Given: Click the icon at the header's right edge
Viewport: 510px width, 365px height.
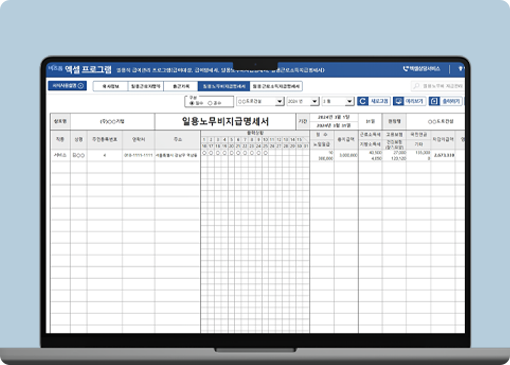Looking at the screenshot, I should click(461, 69).
